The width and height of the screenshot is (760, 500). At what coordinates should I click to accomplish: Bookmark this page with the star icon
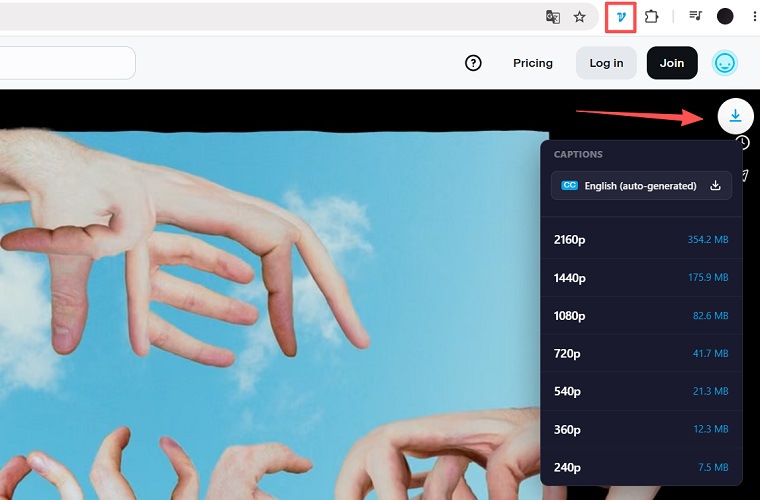(x=579, y=17)
